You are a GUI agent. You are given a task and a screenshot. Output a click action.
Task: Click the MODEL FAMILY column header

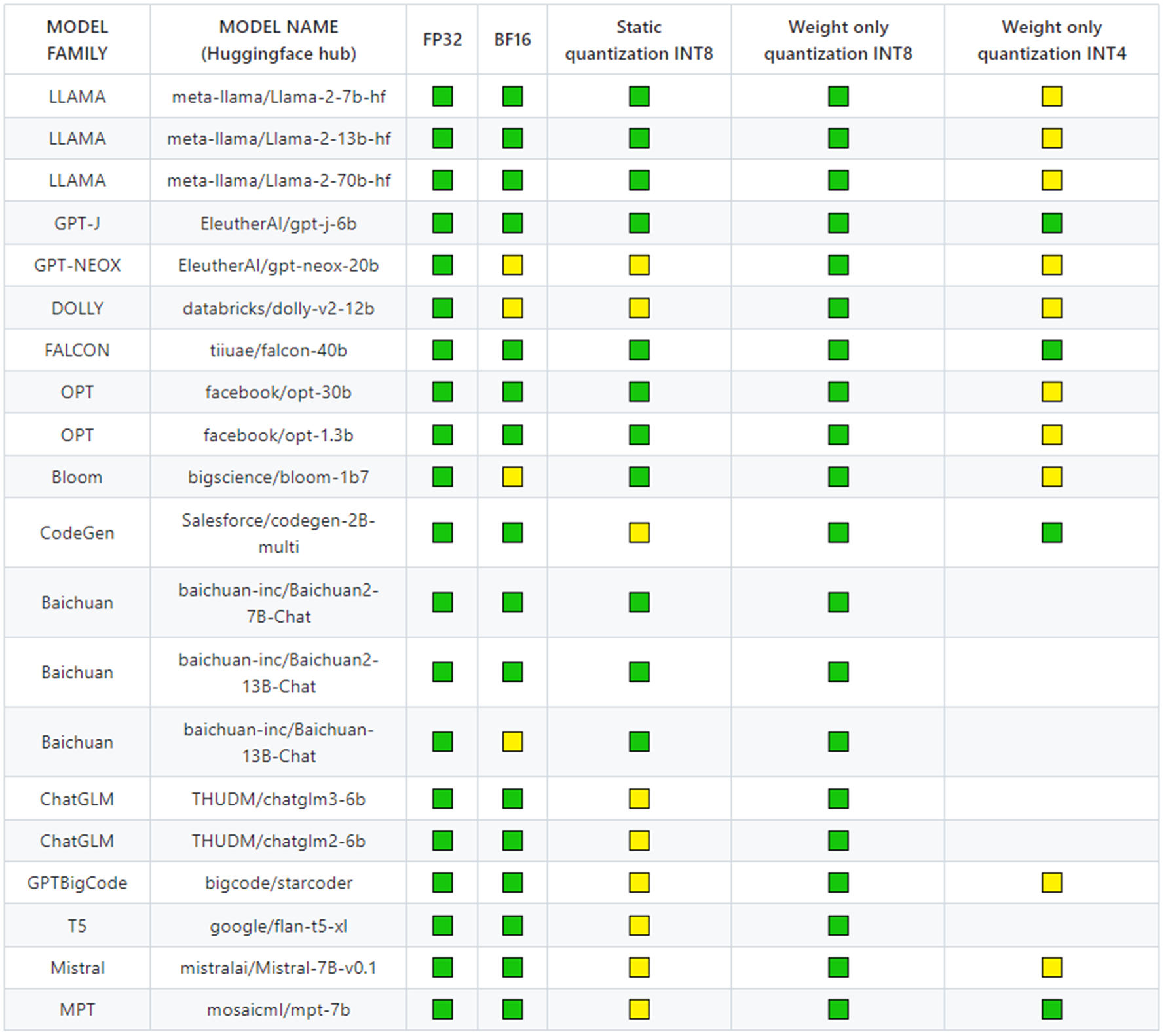click(77, 40)
